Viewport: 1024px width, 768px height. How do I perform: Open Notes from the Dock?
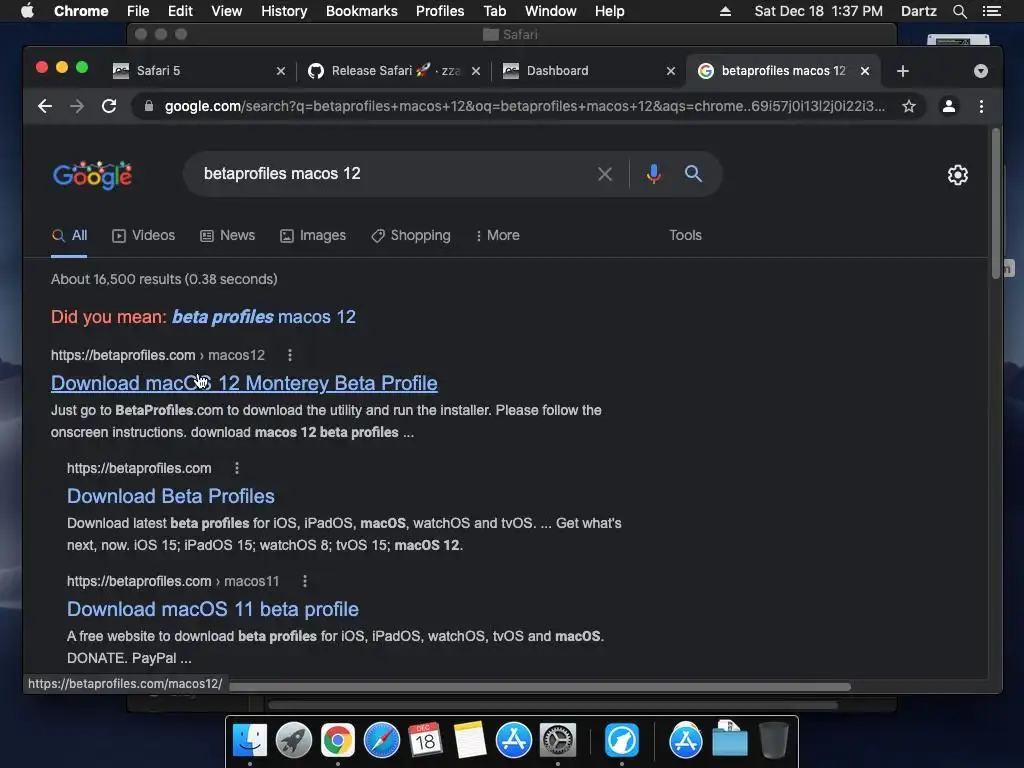pyautogui.click(x=469, y=740)
